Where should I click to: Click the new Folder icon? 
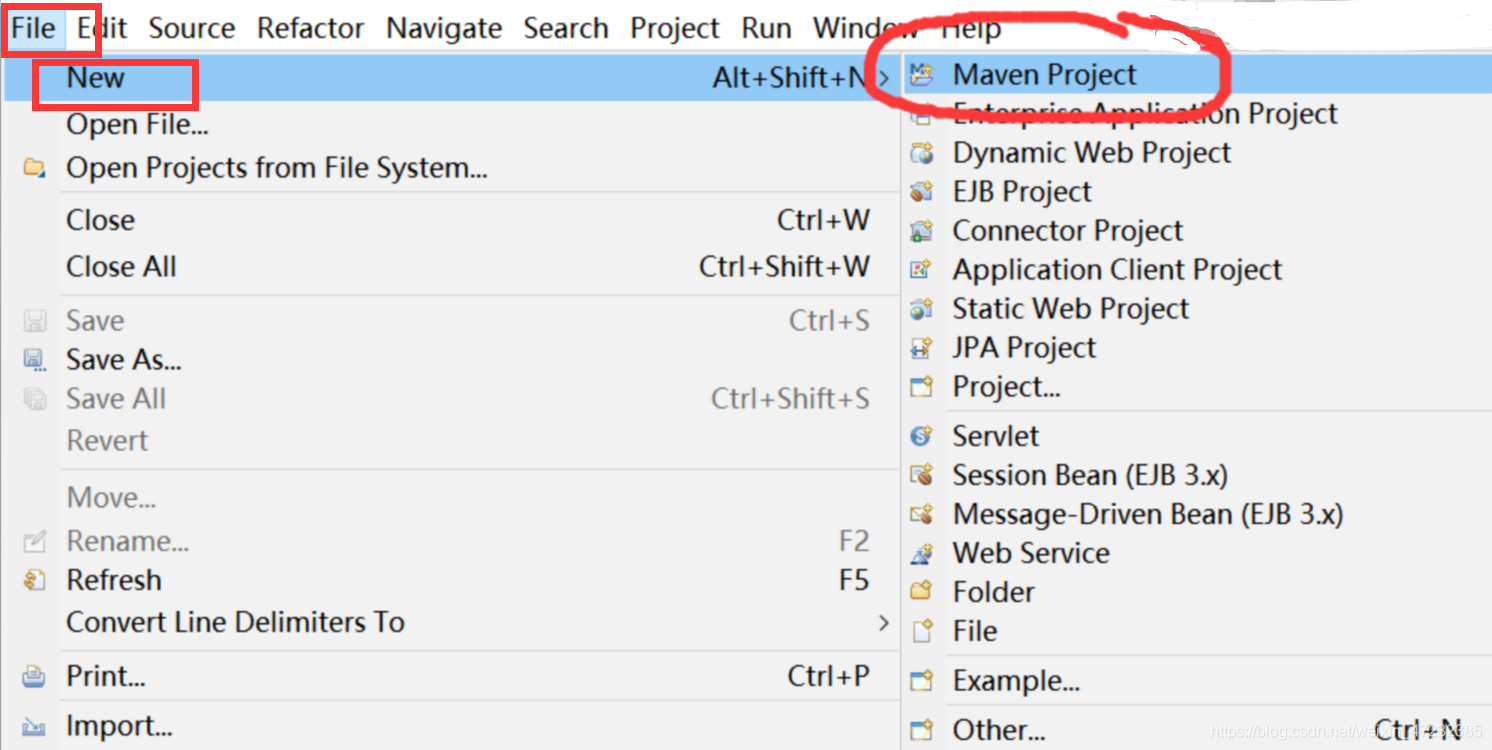coord(922,592)
